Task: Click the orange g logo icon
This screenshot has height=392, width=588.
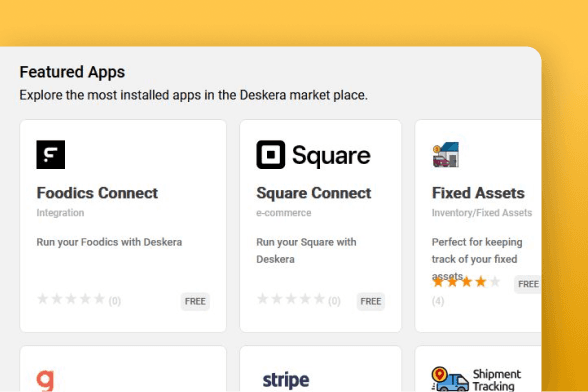Action: tap(45, 381)
